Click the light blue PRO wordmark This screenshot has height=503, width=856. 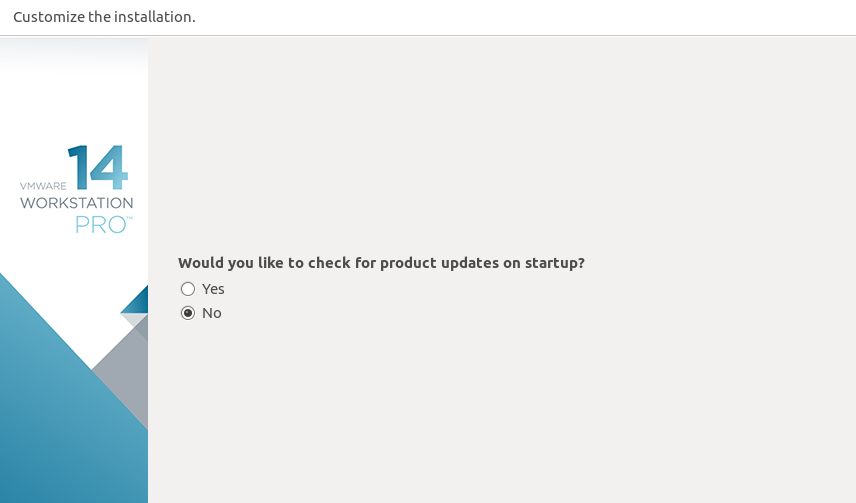(100, 224)
